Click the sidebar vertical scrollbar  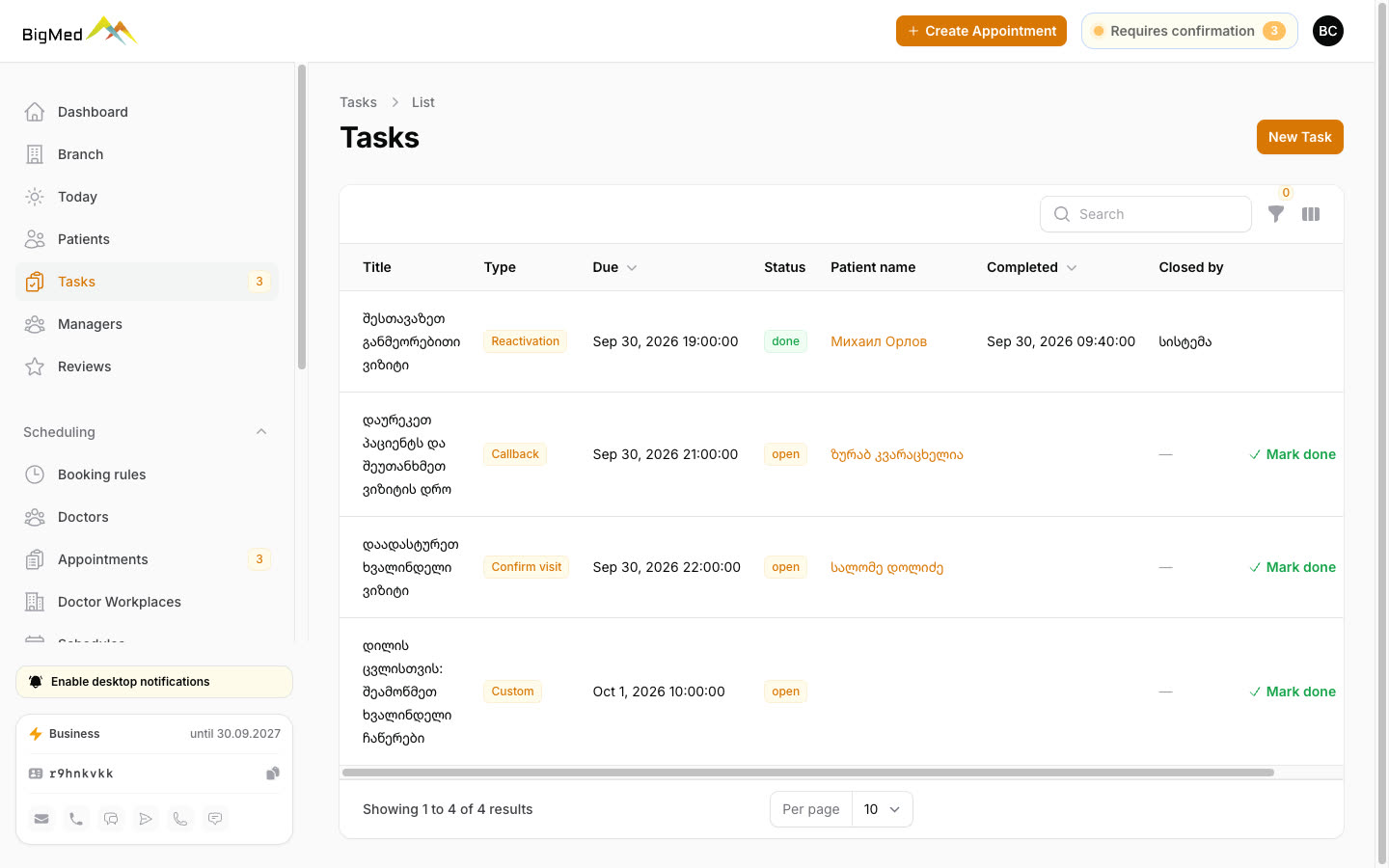(302, 217)
